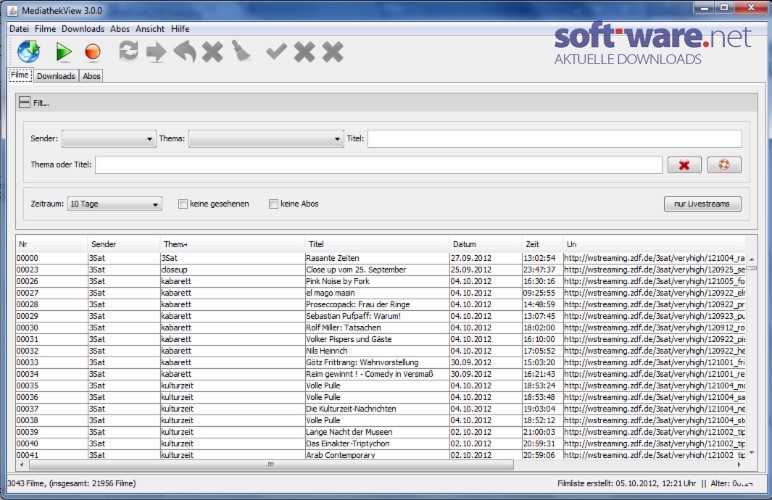
Task: Select row Arab Contemporary
Action: click(380, 455)
